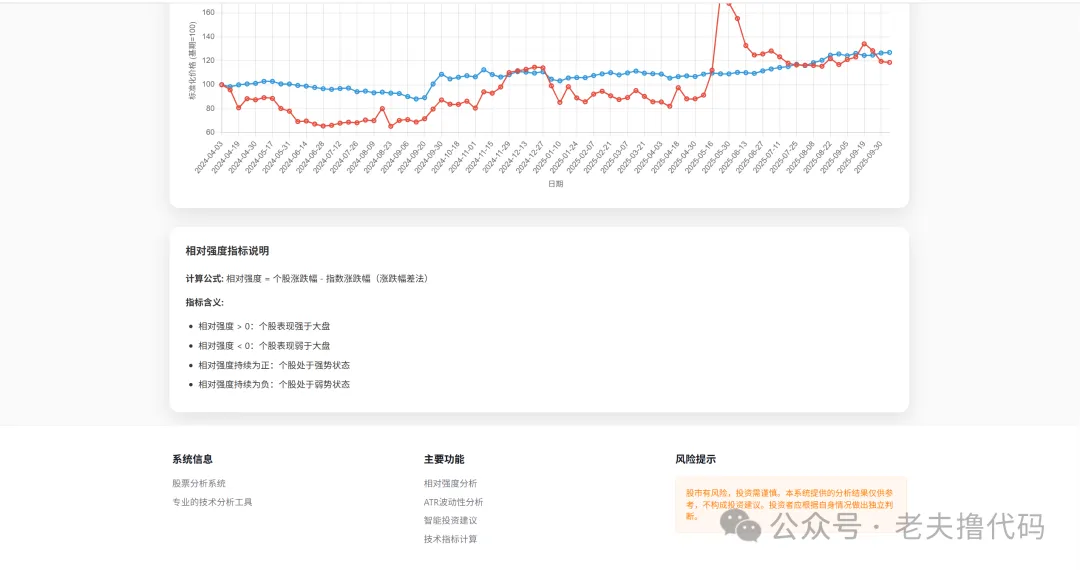Select the 2024-04-19 date label on the x-axis
The image size is (1080, 570).
pyautogui.click(x=227, y=158)
